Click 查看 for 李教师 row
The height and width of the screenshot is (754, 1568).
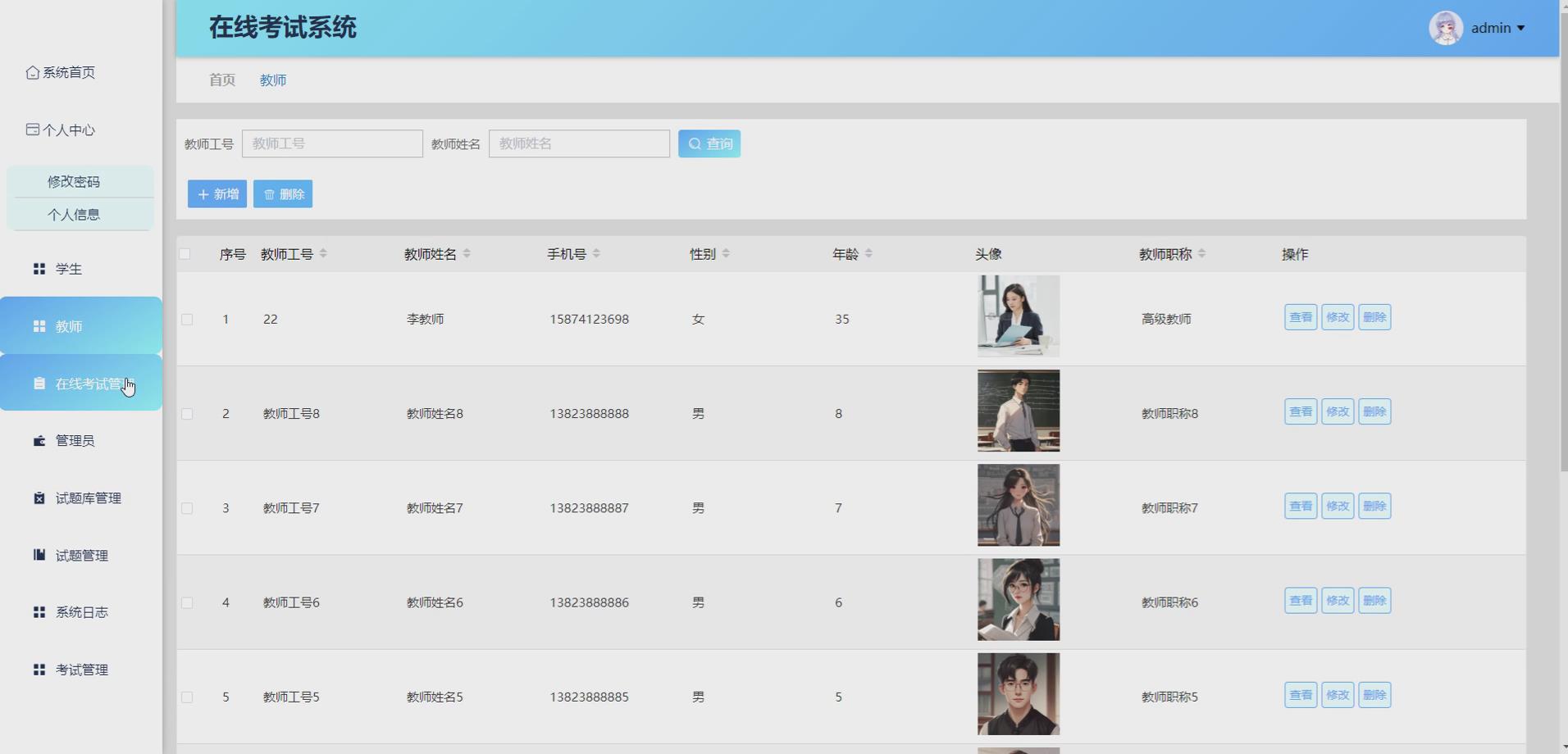click(1301, 317)
